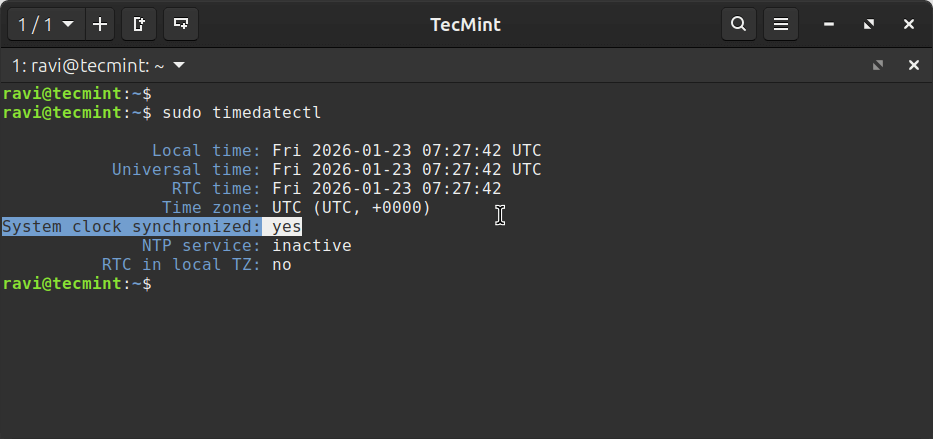Add a new terminal tab with plus
Screen dimensions: 933x439
[x=100, y=24]
